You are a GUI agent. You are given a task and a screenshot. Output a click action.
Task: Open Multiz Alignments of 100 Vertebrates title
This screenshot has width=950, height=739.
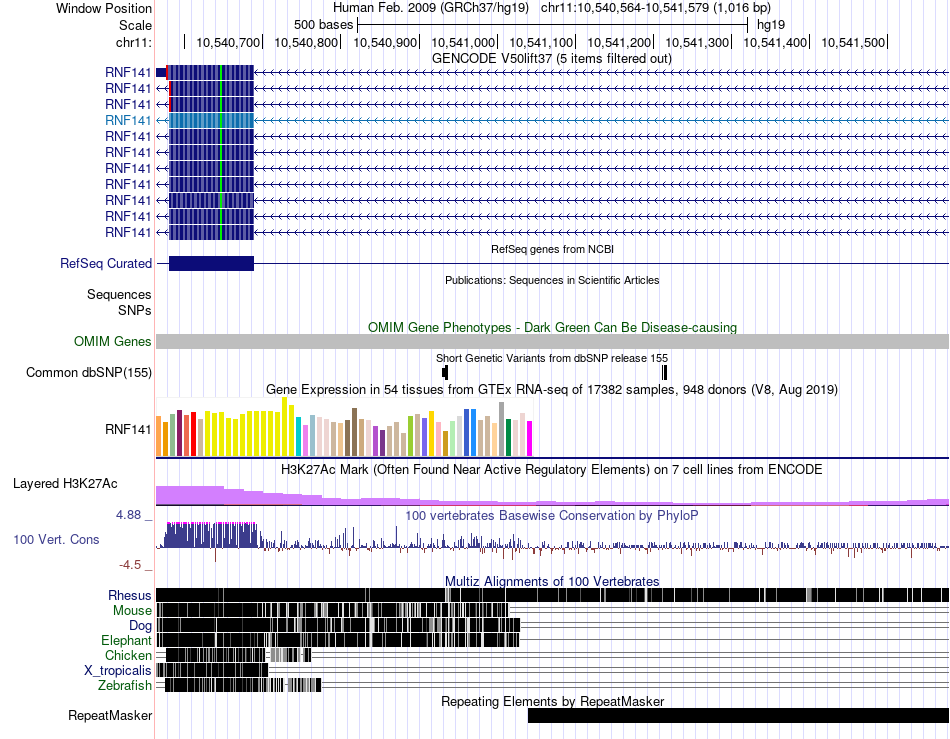[552, 582]
